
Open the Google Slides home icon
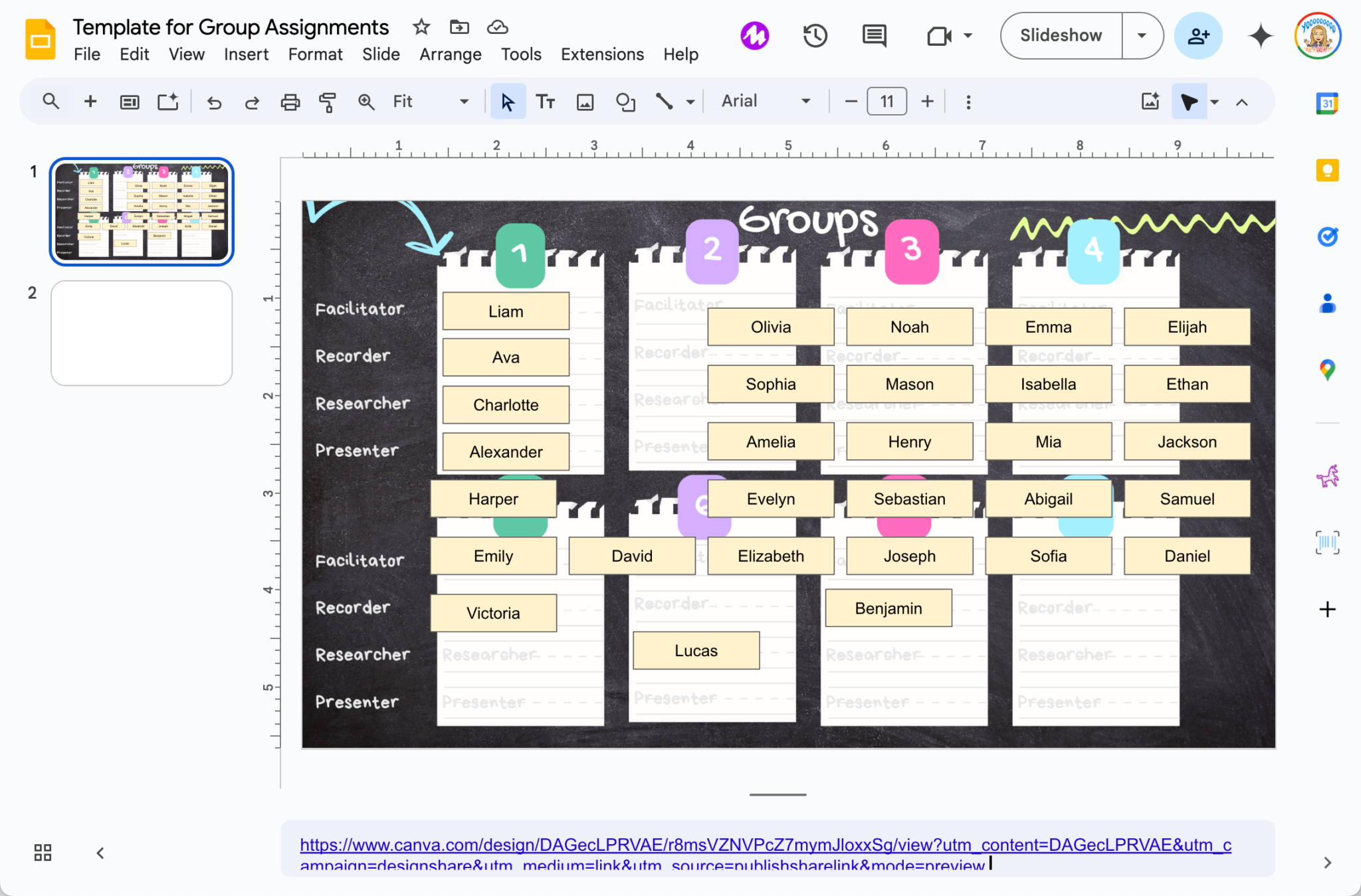pyautogui.click(x=40, y=39)
